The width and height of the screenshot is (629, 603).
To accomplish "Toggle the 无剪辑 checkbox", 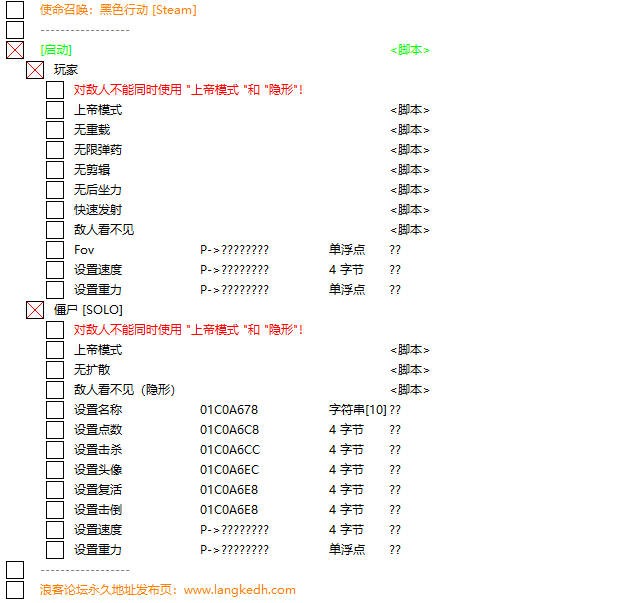I will click(55, 170).
